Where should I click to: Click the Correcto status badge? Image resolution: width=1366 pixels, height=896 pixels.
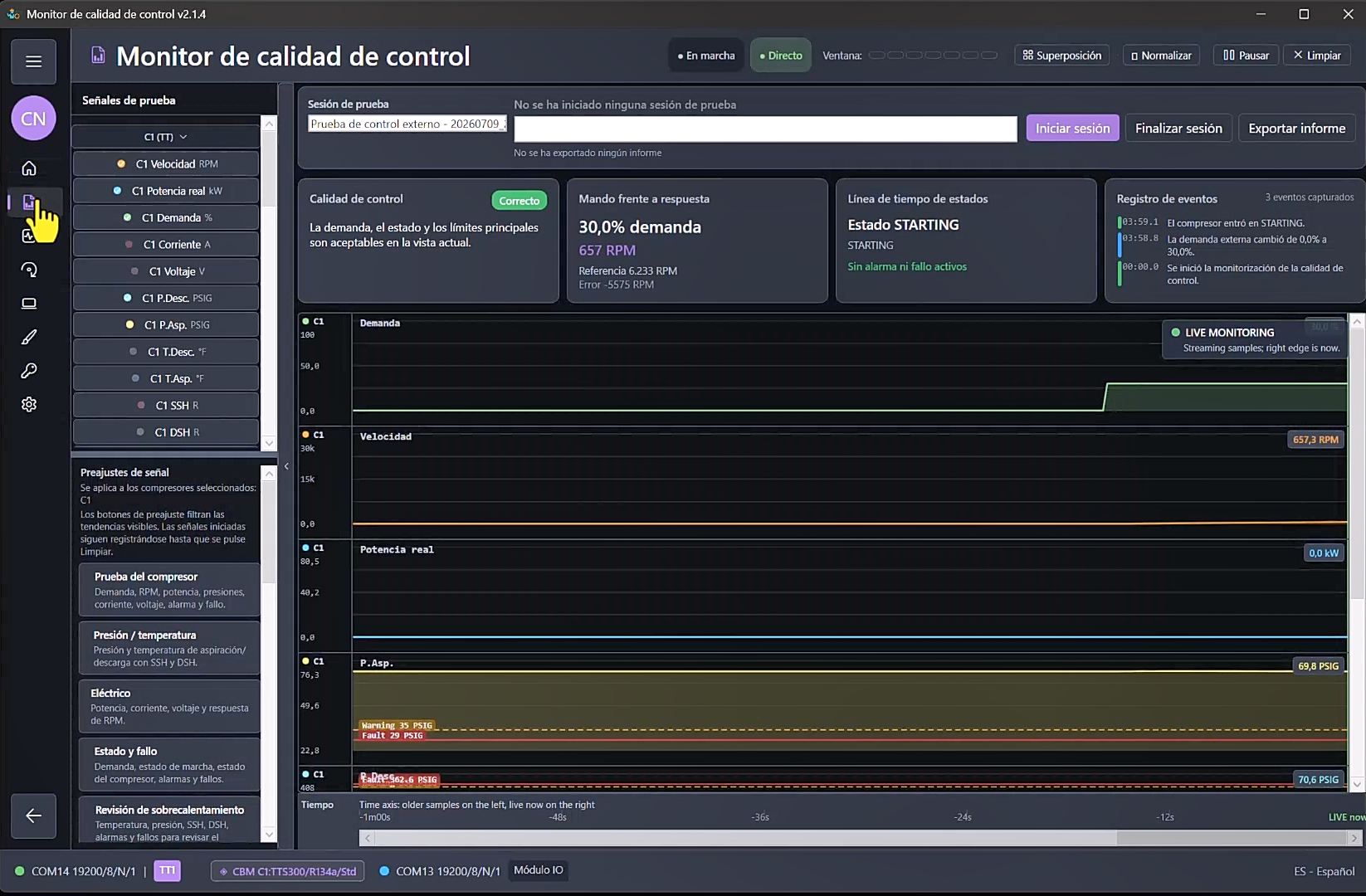pos(520,201)
